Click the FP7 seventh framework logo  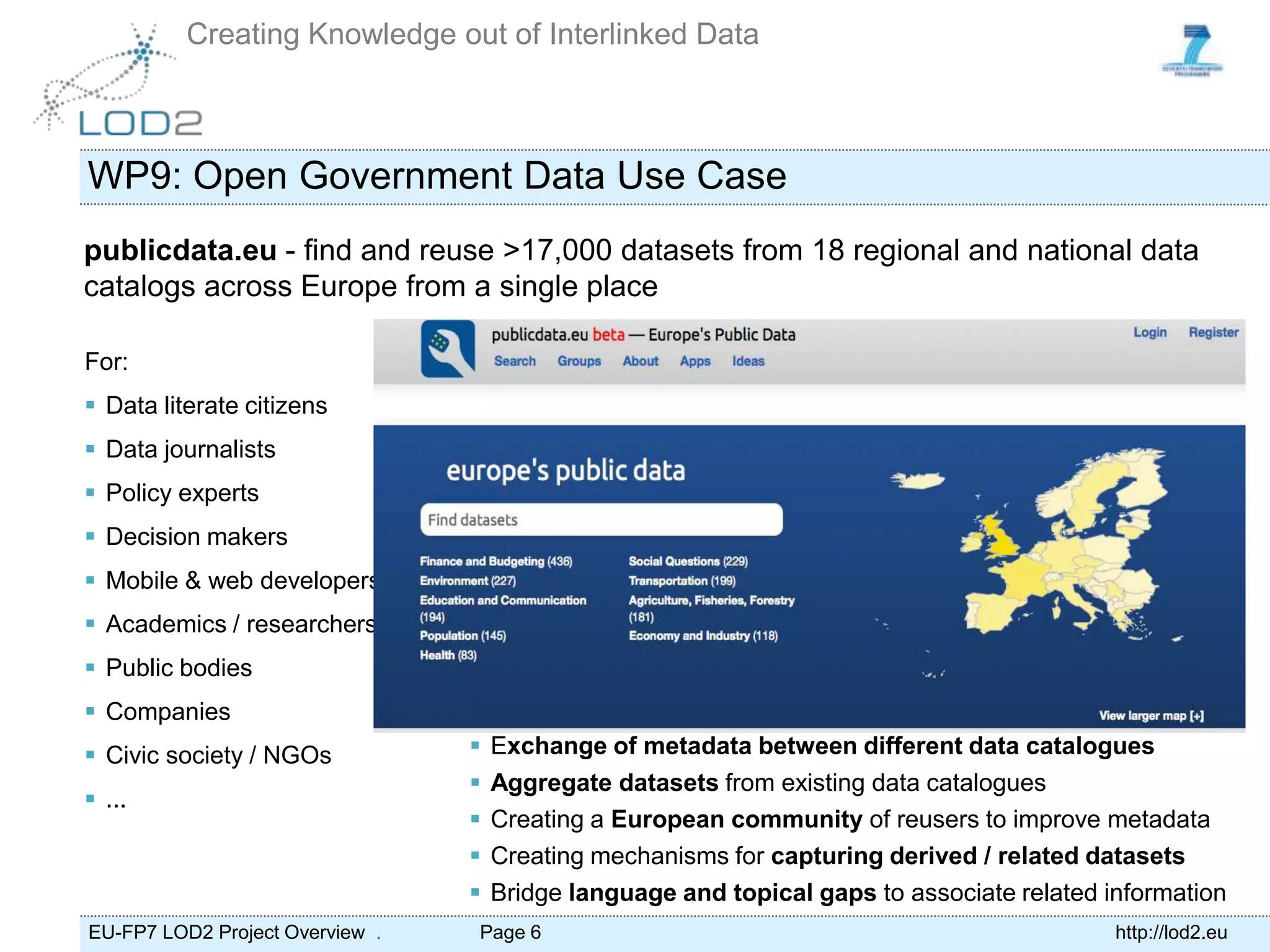(1192, 51)
